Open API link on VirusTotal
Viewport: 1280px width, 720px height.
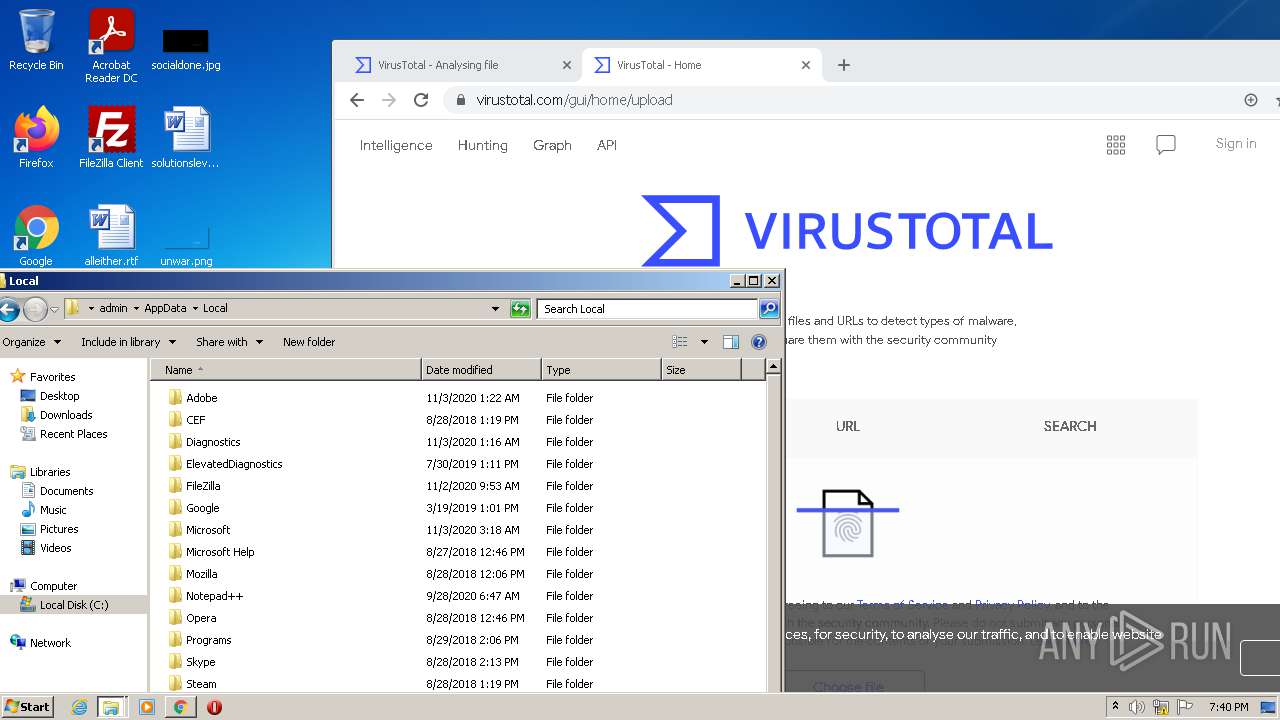pos(607,145)
